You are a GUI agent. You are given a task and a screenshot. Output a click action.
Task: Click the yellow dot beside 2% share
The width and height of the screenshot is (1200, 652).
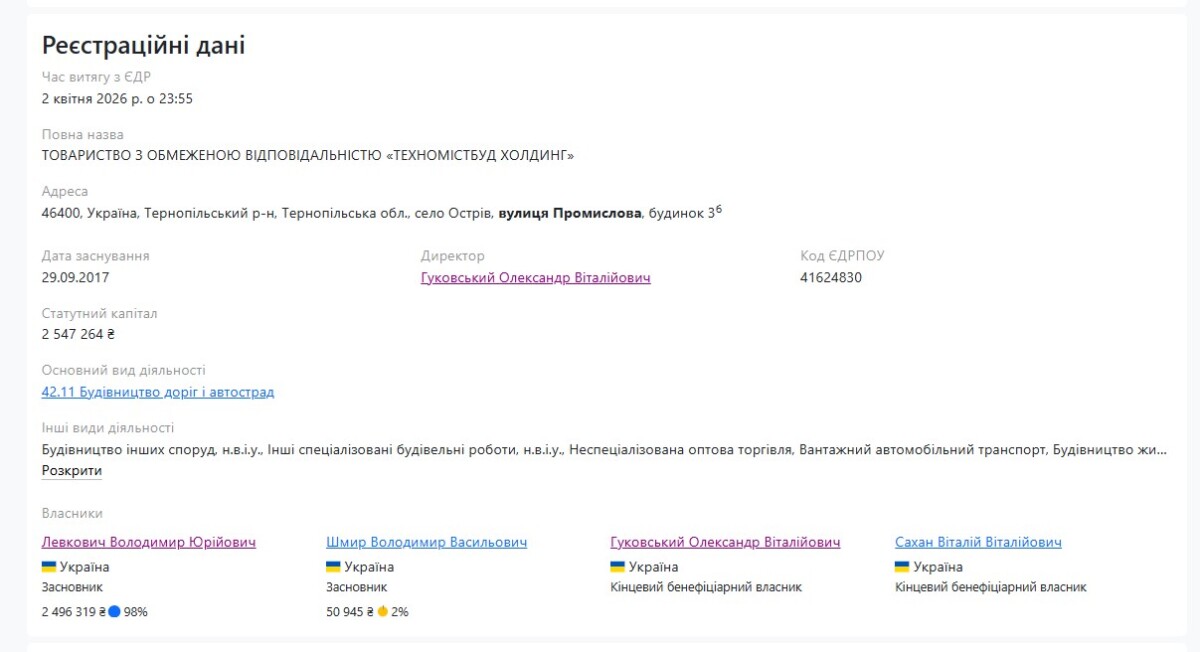382,611
